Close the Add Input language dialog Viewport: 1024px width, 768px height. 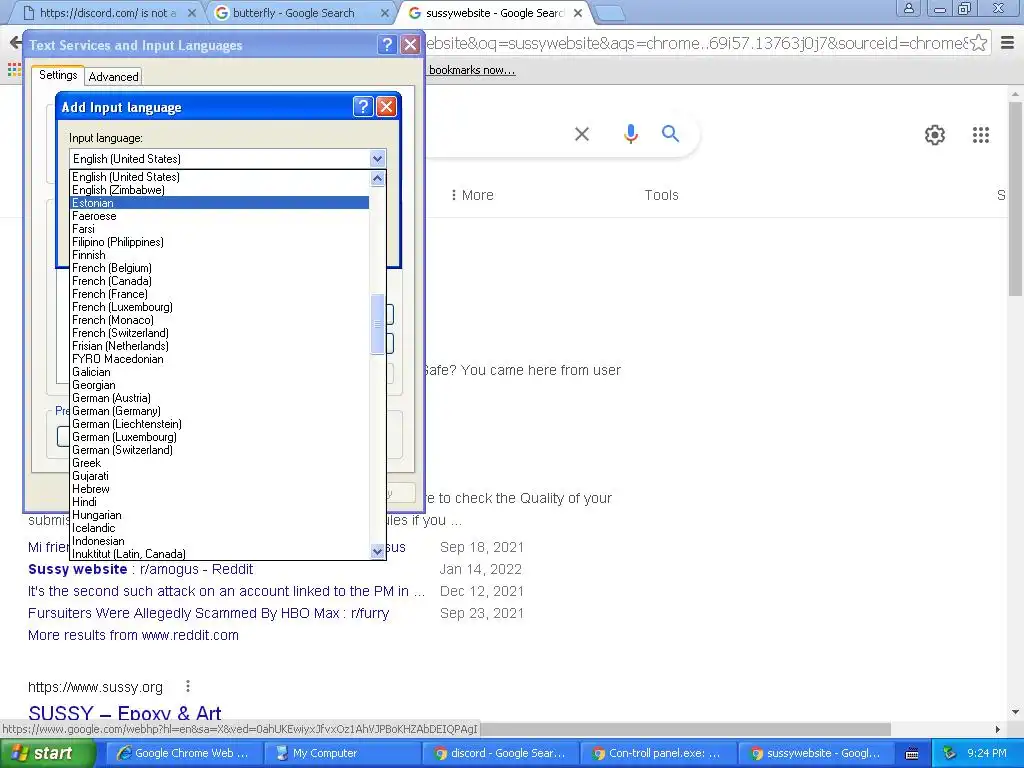pyautogui.click(x=386, y=106)
